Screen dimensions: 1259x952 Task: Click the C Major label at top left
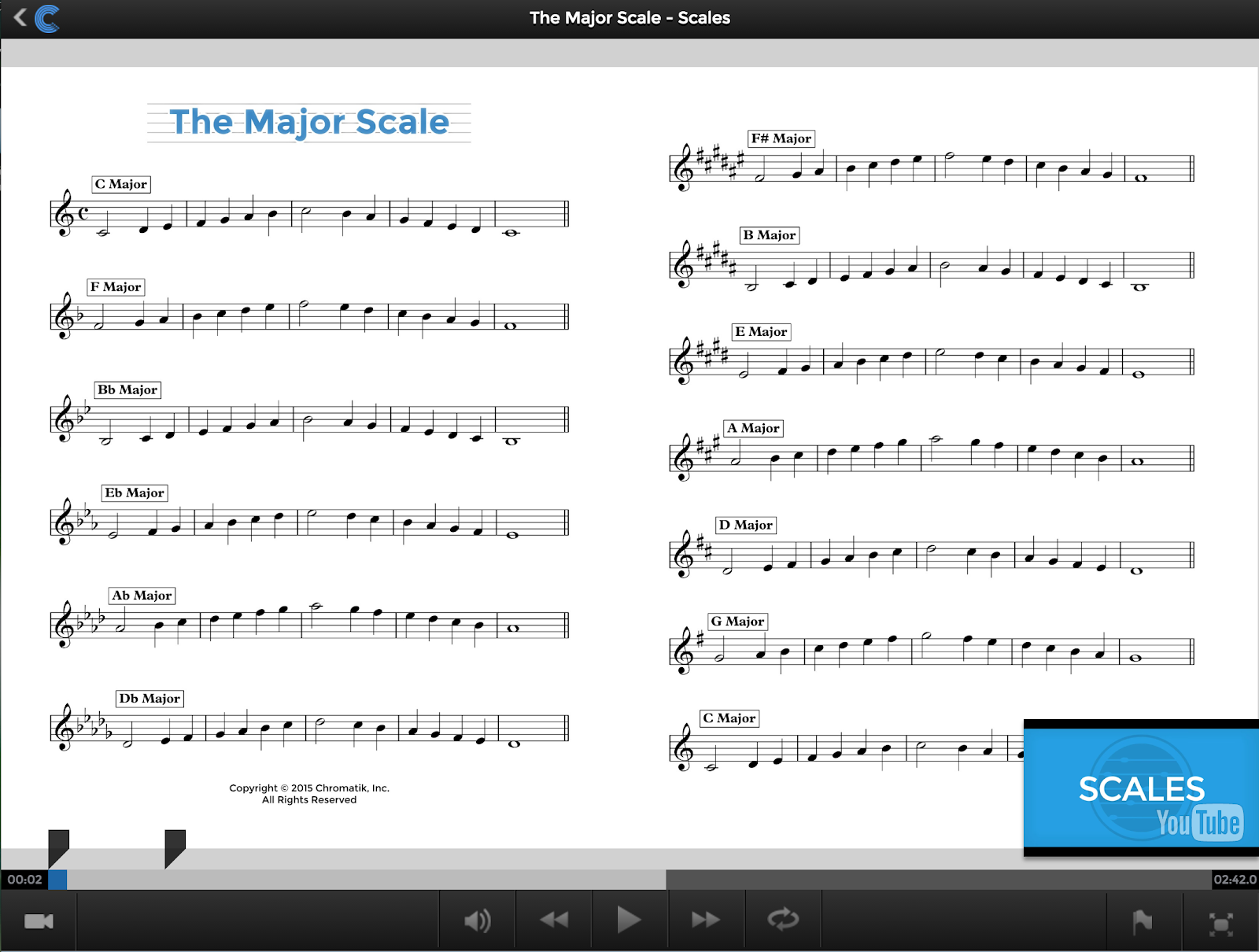pos(121,184)
